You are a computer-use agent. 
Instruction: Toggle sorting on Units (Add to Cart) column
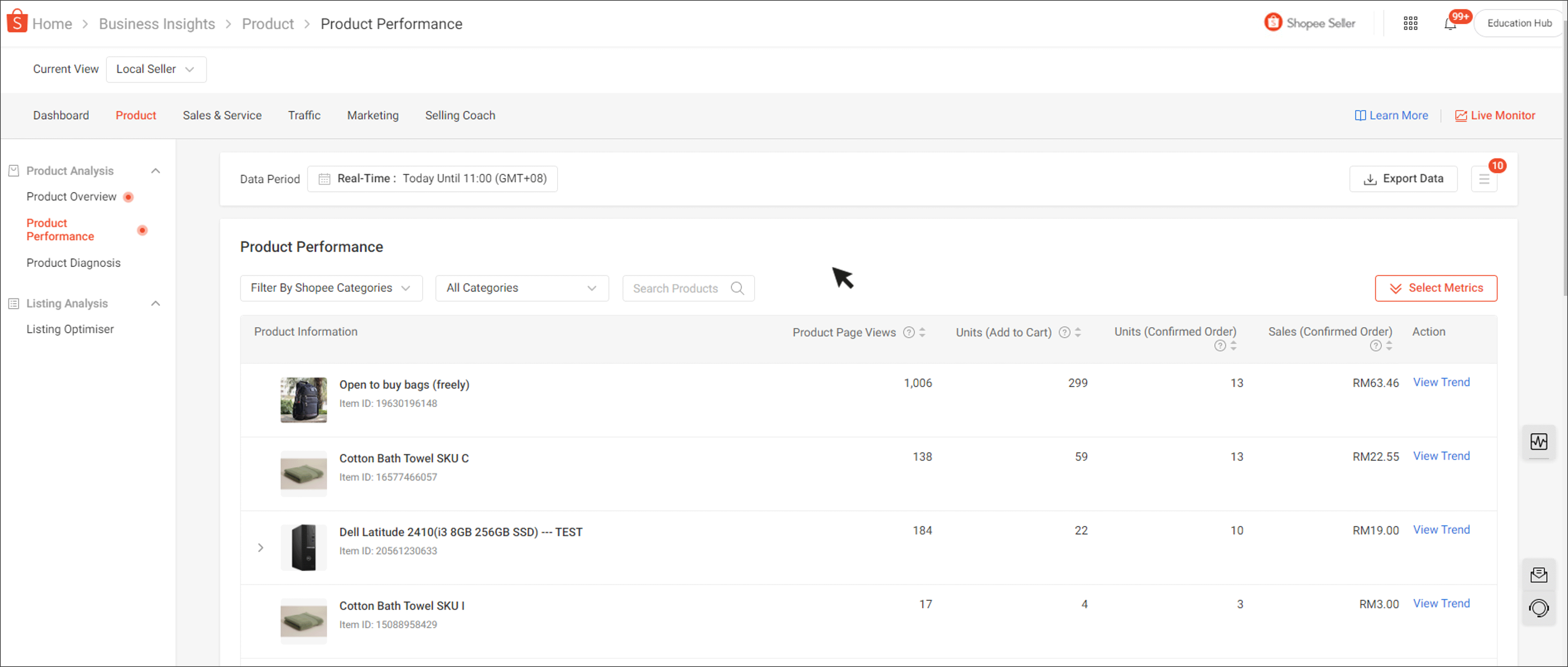1079,333
